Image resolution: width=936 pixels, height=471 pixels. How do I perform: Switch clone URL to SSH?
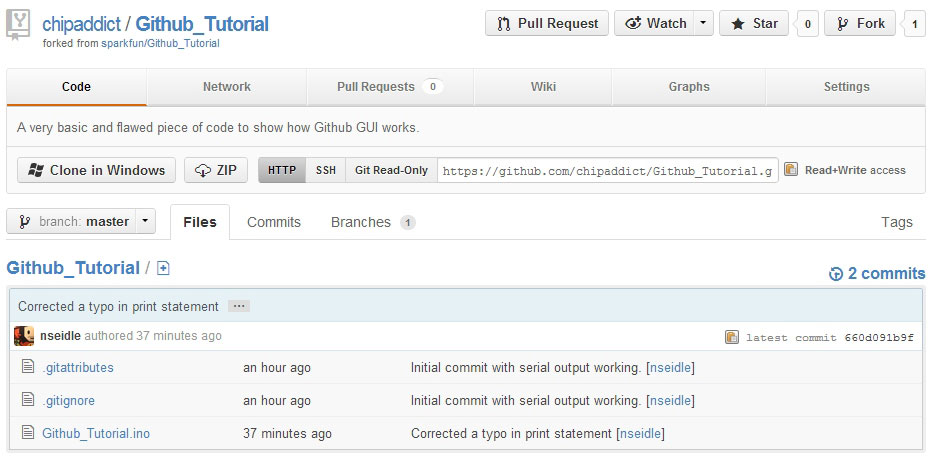coord(326,170)
